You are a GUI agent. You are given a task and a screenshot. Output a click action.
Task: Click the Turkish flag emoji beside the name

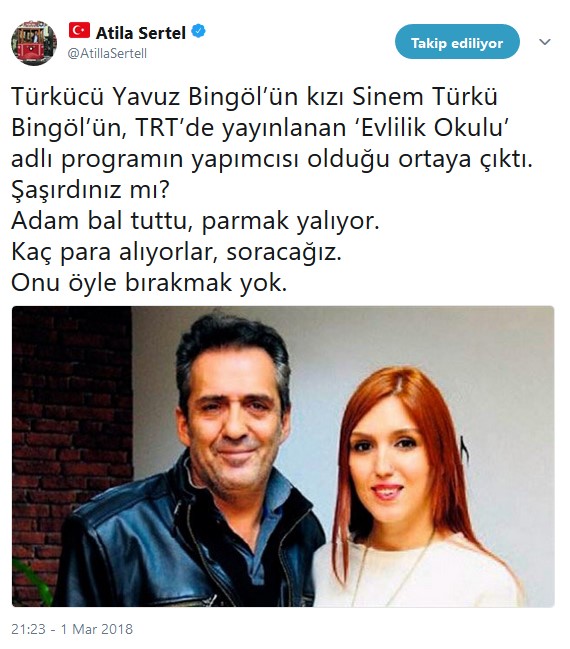(79, 31)
